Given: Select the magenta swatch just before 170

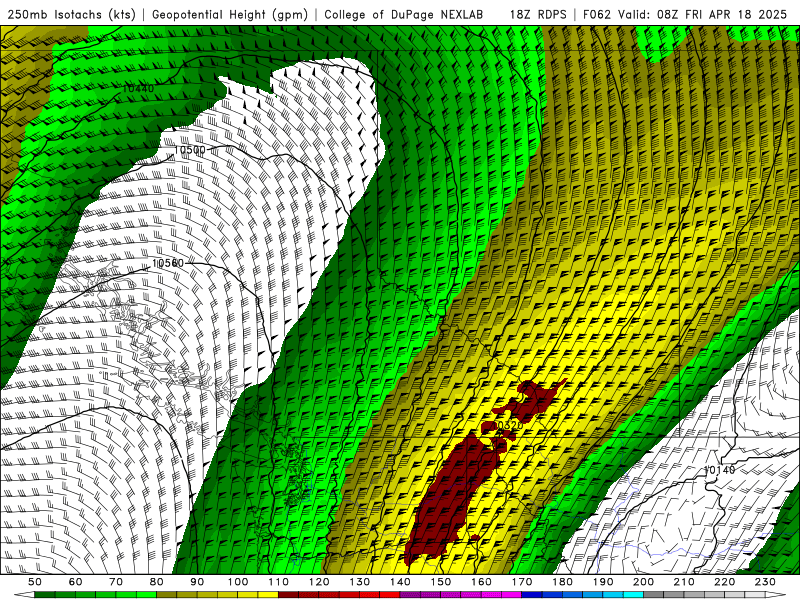Looking at the screenshot, I should [511, 595].
